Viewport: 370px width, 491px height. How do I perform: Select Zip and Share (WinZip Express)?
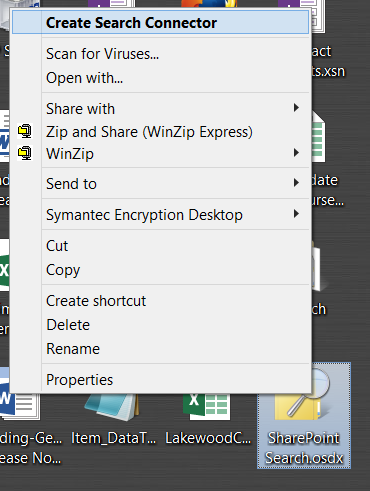coord(160,131)
